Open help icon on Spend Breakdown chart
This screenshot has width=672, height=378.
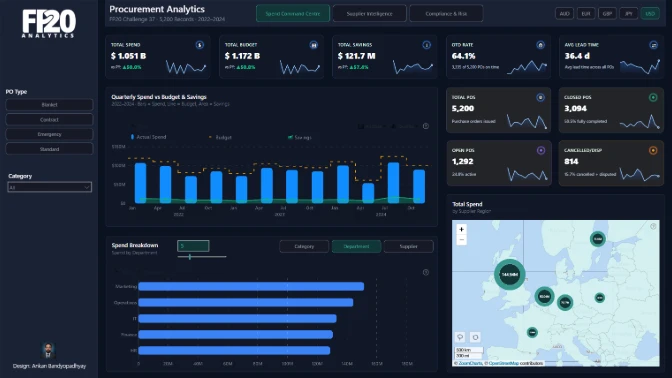click(426, 272)
